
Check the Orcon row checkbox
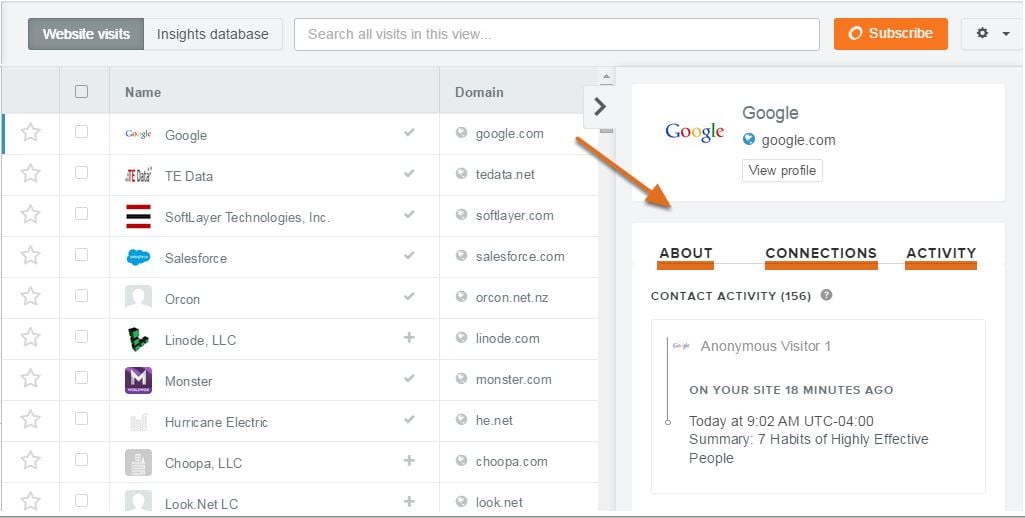(81, 296)
